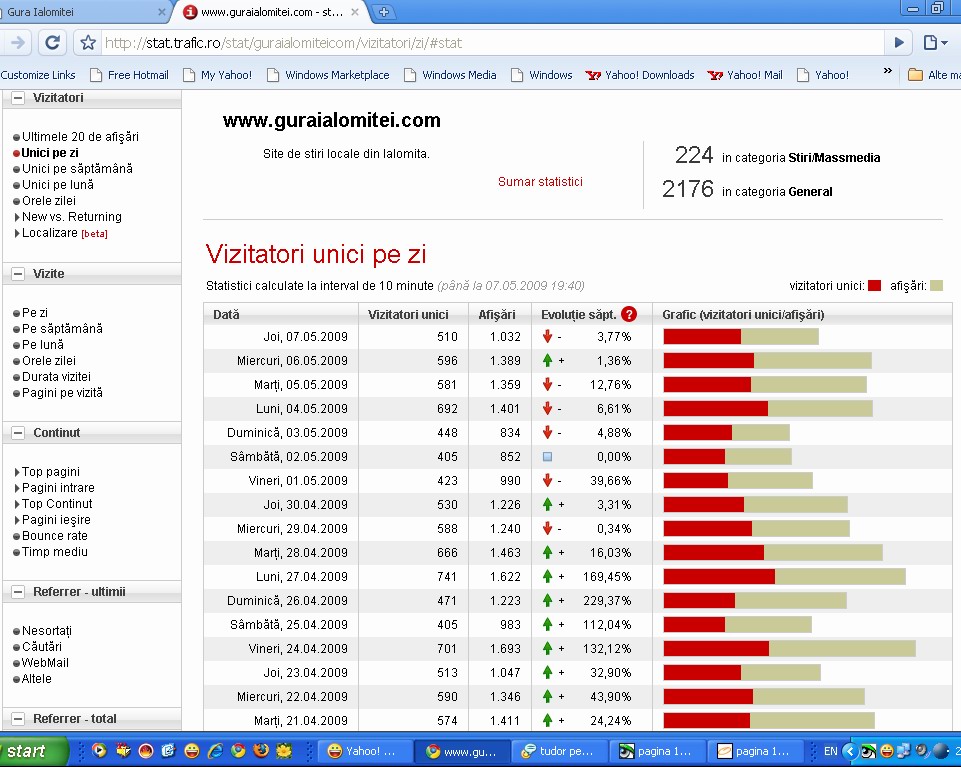Click the browser reload button
This screenshot has height=767, width=961.
coord(53,43)
